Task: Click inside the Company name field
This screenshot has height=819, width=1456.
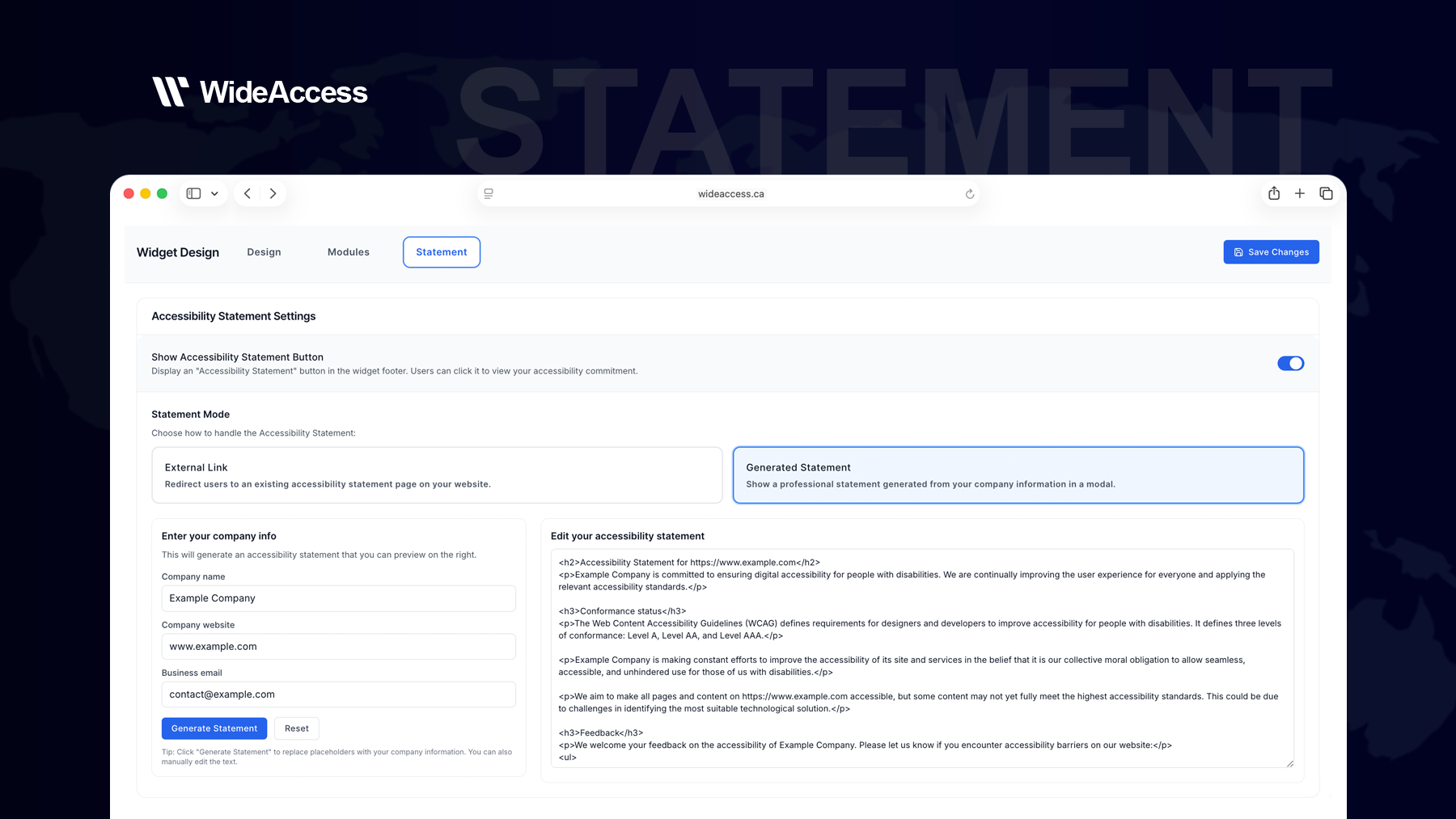Action: pyautogui.click(x=337, y=597)
